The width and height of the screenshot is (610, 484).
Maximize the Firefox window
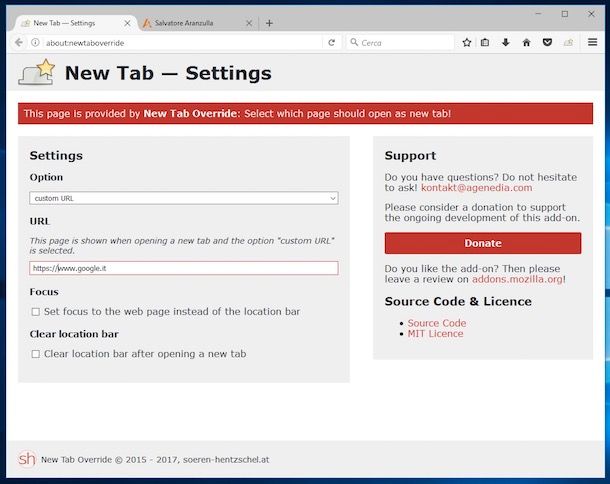click(565, 14)
